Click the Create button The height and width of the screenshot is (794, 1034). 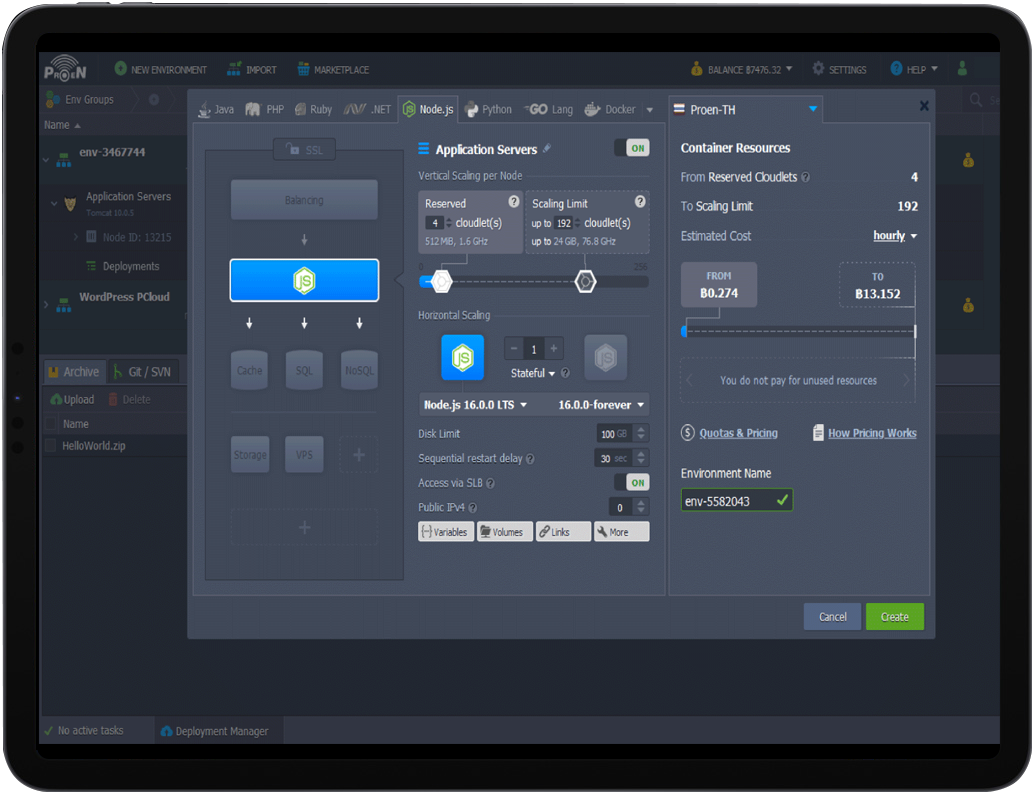(x=894, y=617)
